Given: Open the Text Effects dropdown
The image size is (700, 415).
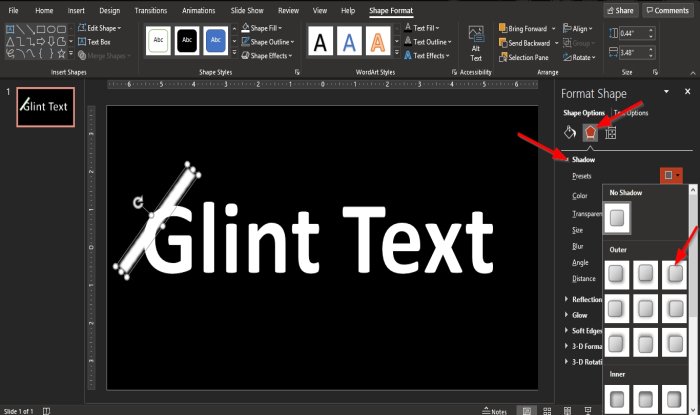Looking at the screenshot, I should point(431,56).
